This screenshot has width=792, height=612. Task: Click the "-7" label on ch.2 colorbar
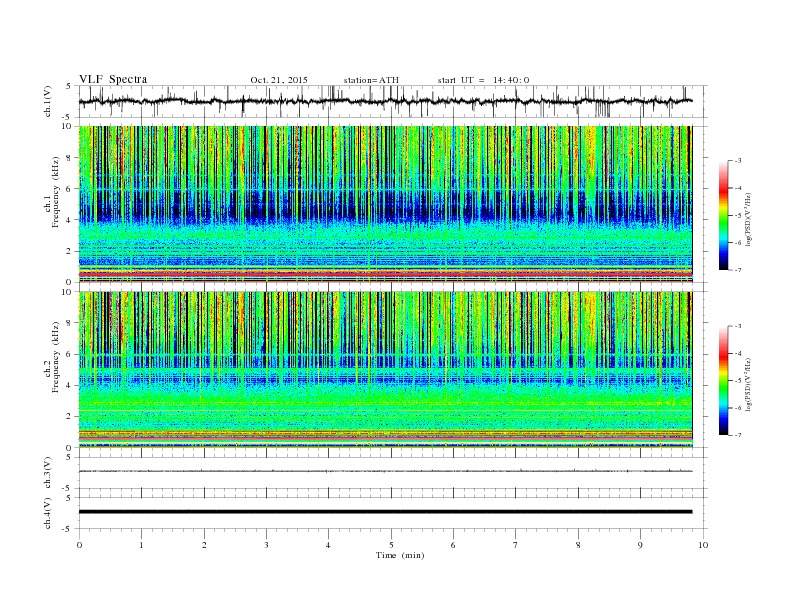(x=738, y=435)
